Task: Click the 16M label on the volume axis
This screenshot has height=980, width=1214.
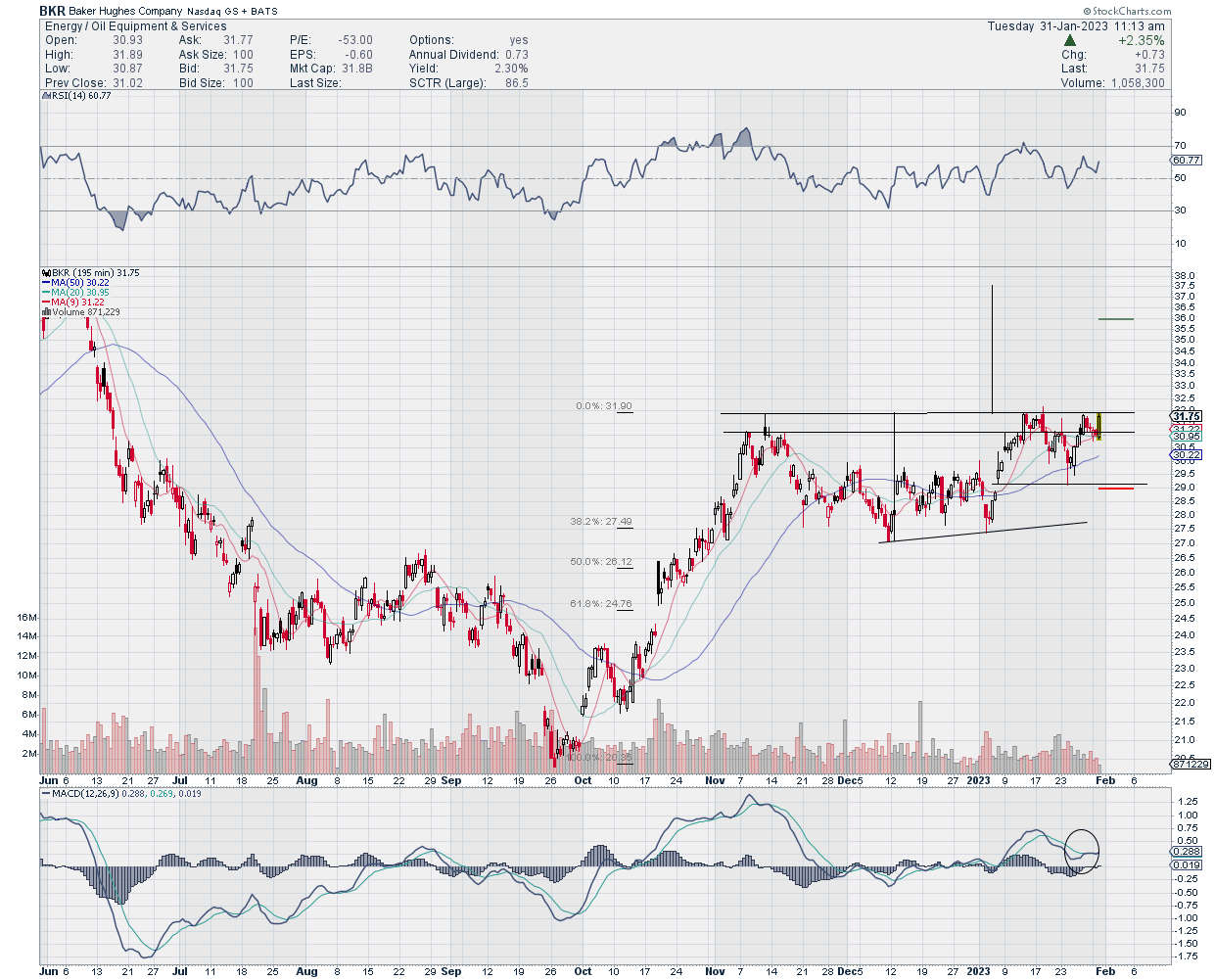Action: pyautogui.click(x=26, y=618)
